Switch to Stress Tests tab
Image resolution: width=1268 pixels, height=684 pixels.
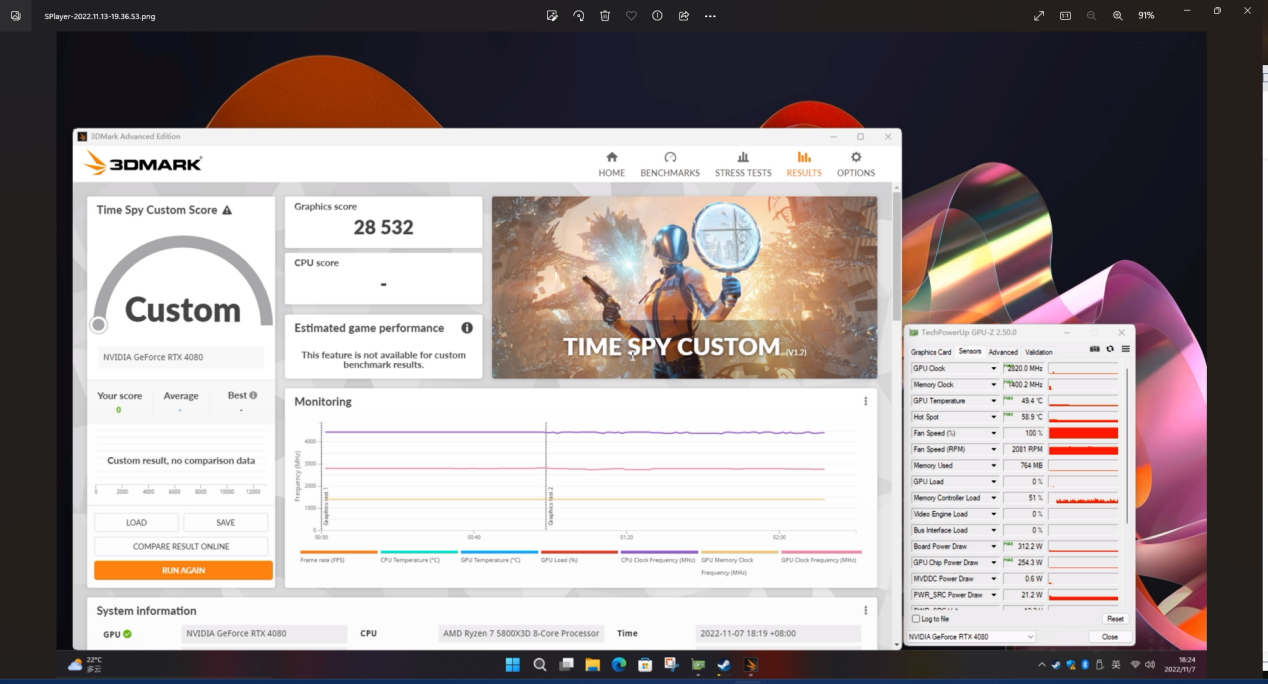click(x=743, y=164)
